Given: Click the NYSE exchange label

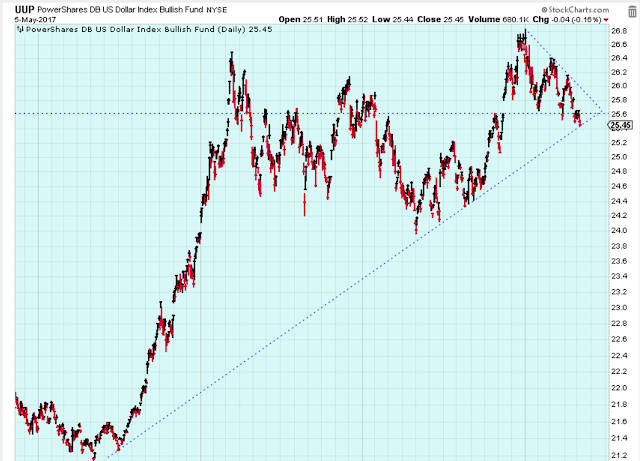Looking at the screenshot, I should coord(216,10).
